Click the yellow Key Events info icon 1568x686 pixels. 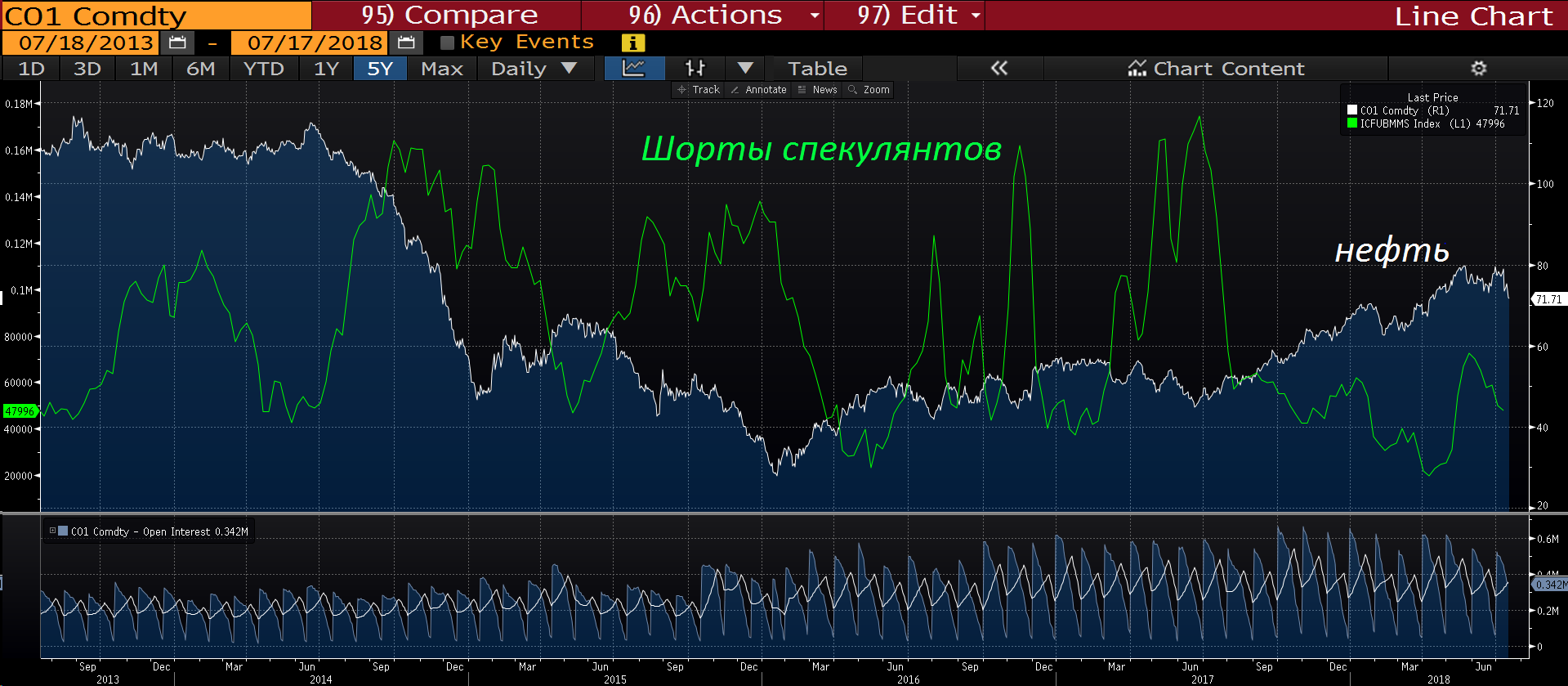tap(633, 43)
